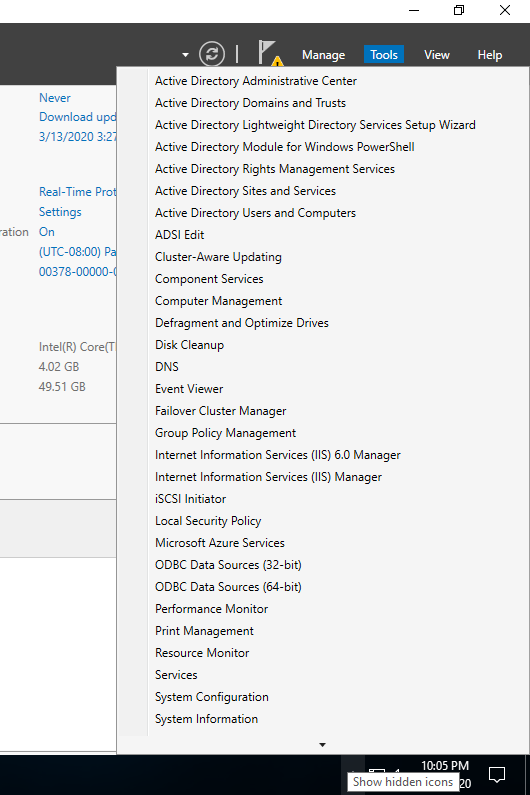Click the On link under configuration
This screenshot has height=795, width=530.
coord(47,232)
